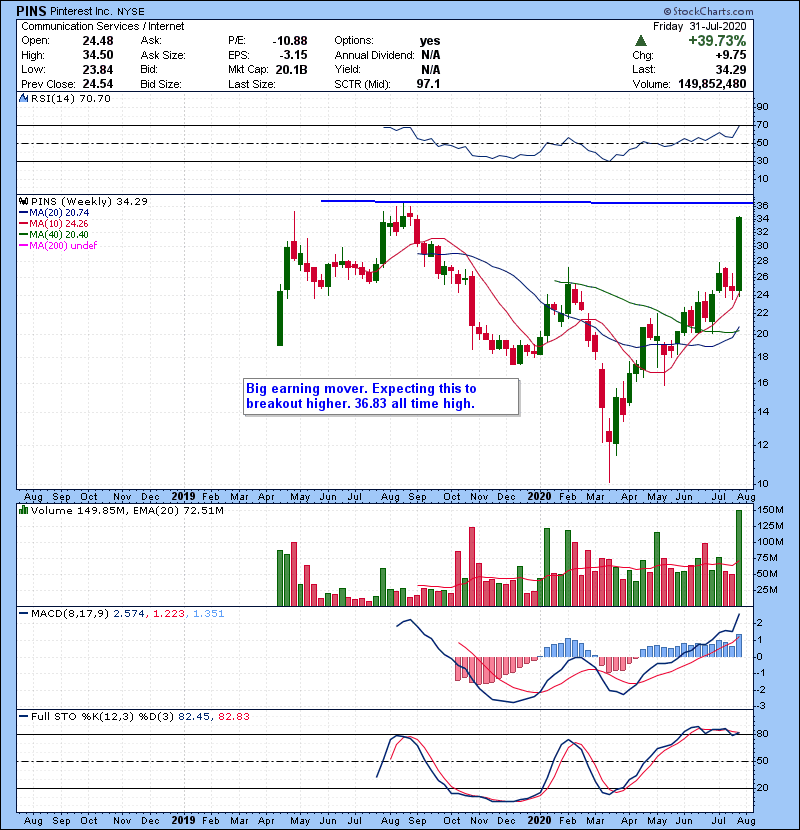This screenshot has height=830, width=800.
Task: Click the SCTR (Mid) 97.1 value
Action: [x=428, y=84]
